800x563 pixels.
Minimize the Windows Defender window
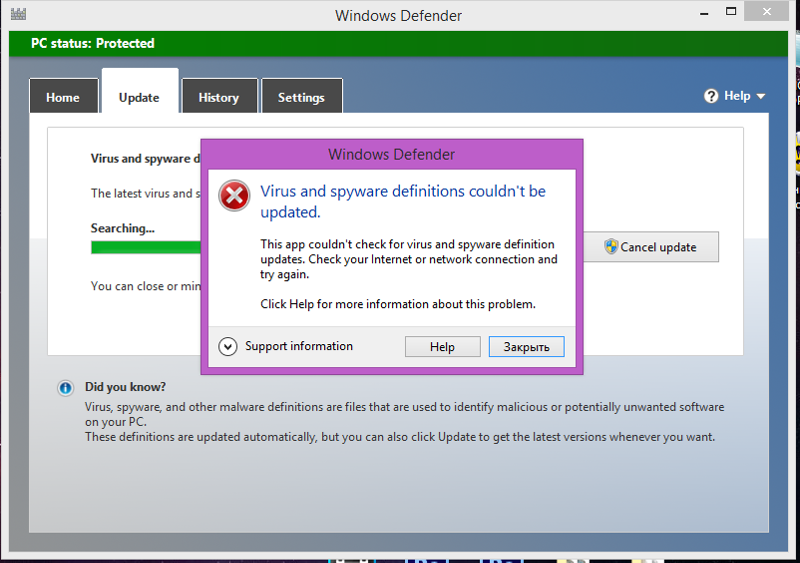click(x=705, y=12)
